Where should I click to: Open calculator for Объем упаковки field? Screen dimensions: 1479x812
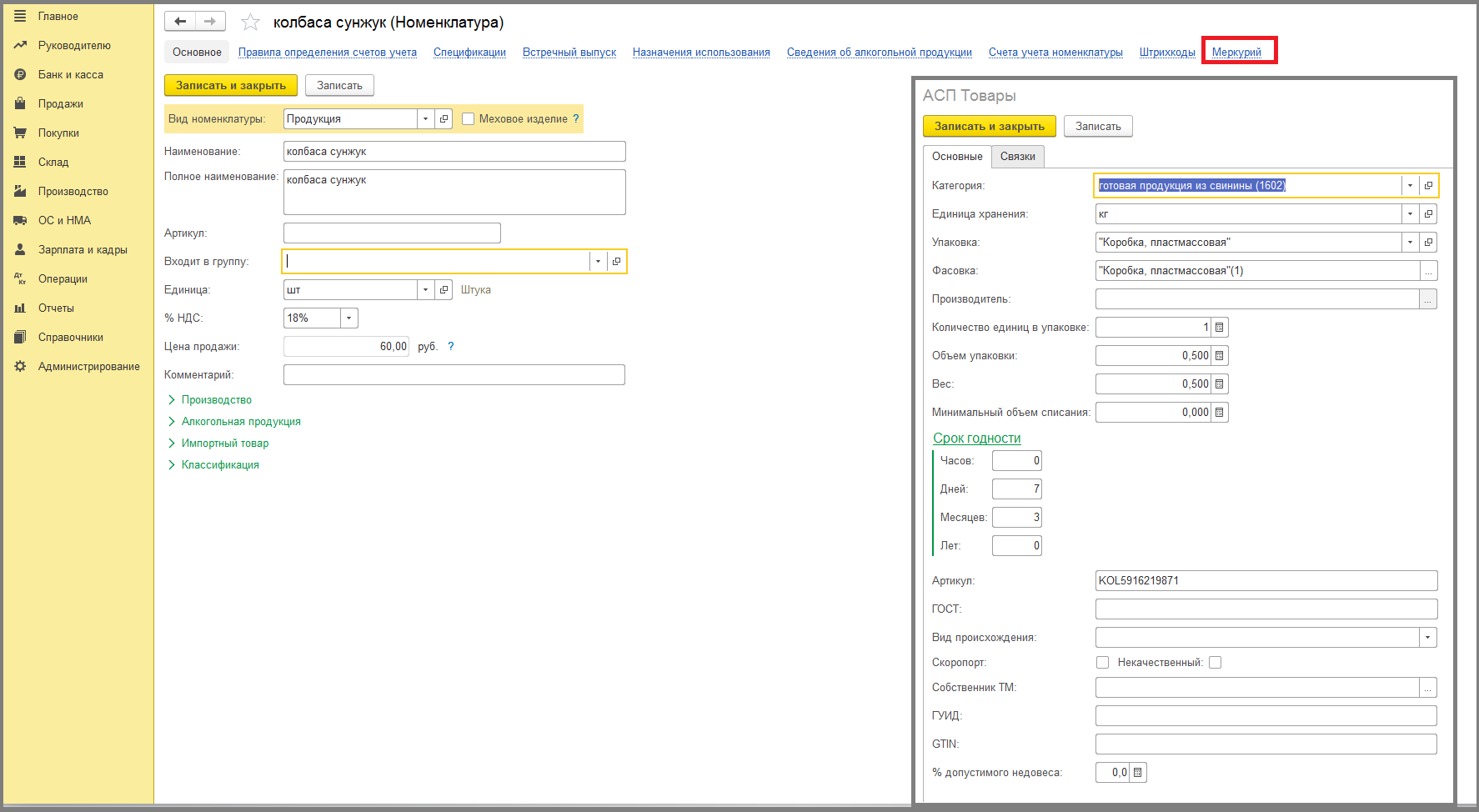pyautogui.click(x=1219, y=356)
